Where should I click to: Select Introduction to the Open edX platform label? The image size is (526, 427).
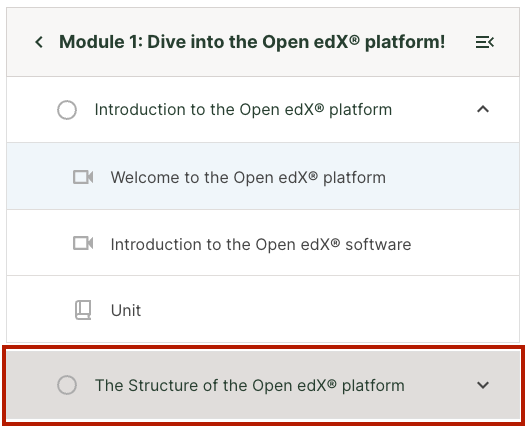[x=243, y=110]
